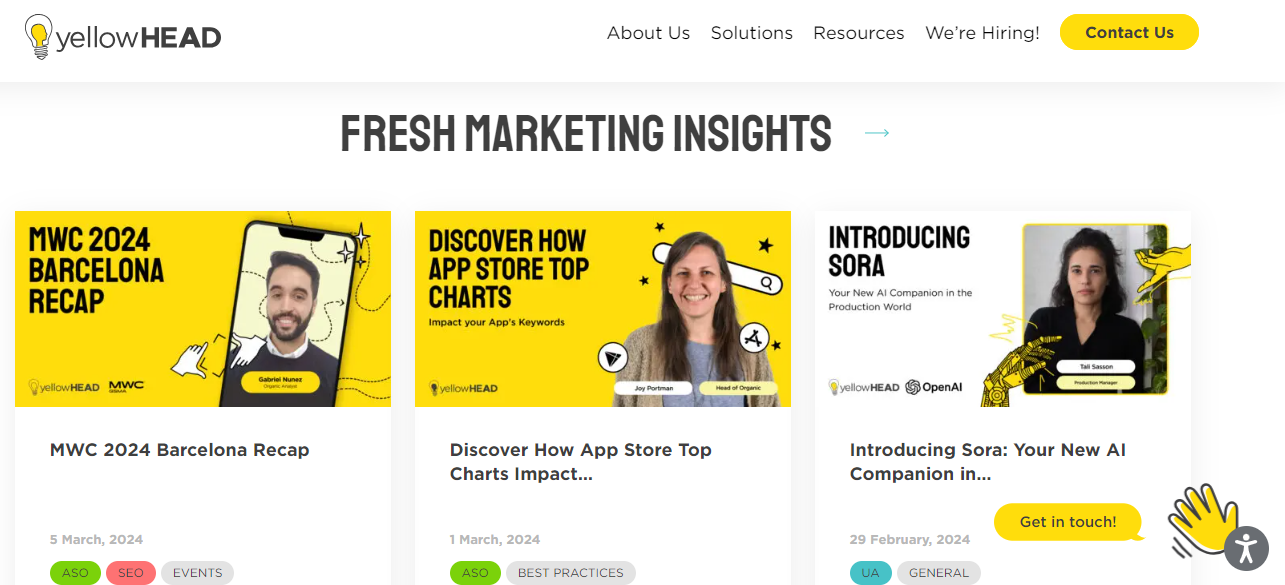Click the Get in touch chat bubble
The height and width of the screenshot is (585, 1285).
coord(1068,522)
